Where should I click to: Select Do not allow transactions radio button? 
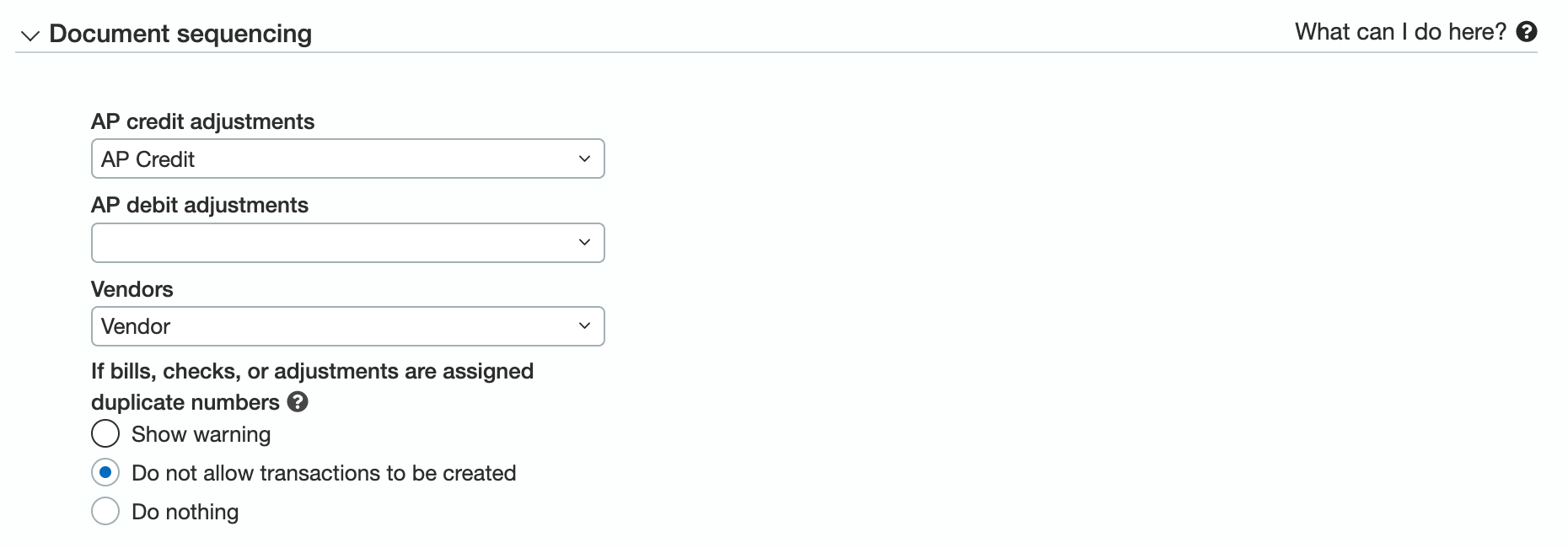105,473
